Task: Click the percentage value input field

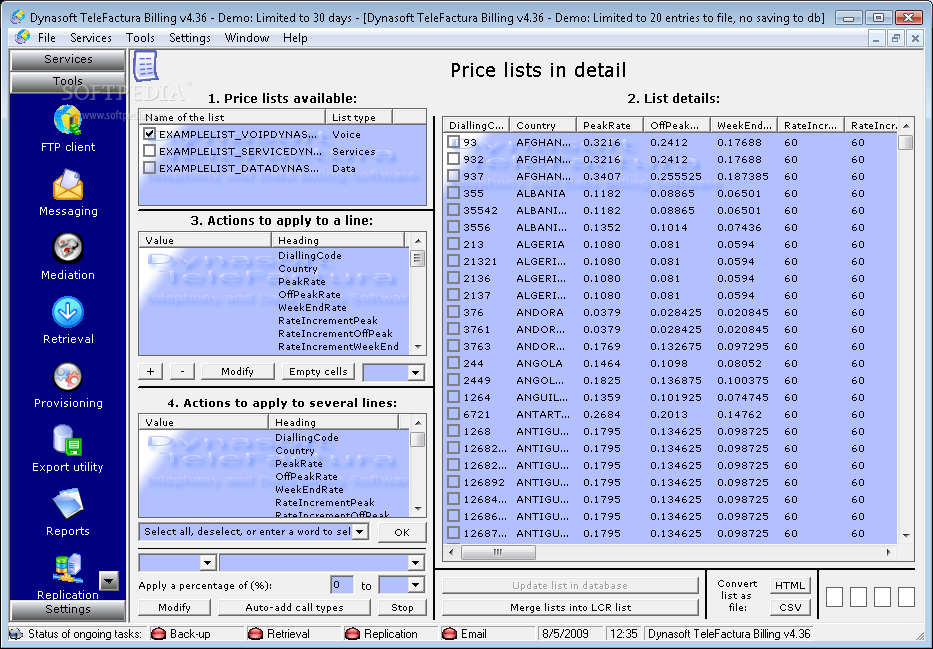Action: pyautogui.click(x=342, y=585)
